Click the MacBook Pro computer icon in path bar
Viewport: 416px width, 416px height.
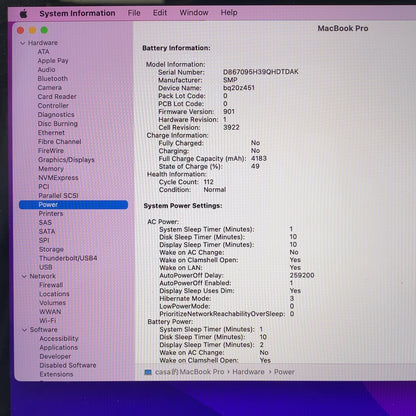click(x=148, y=372)
